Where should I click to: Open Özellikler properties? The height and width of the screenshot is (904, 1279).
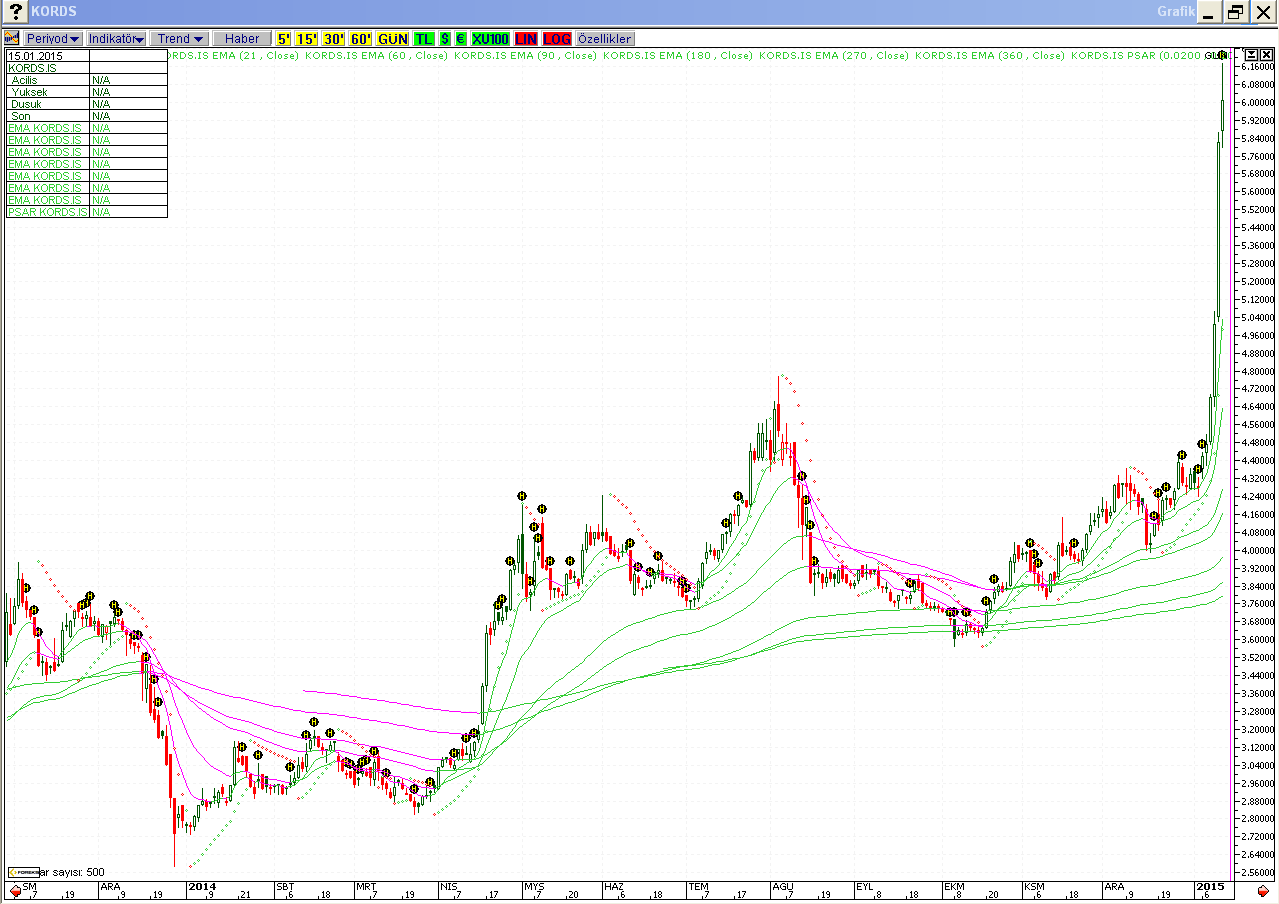point(605,39)
